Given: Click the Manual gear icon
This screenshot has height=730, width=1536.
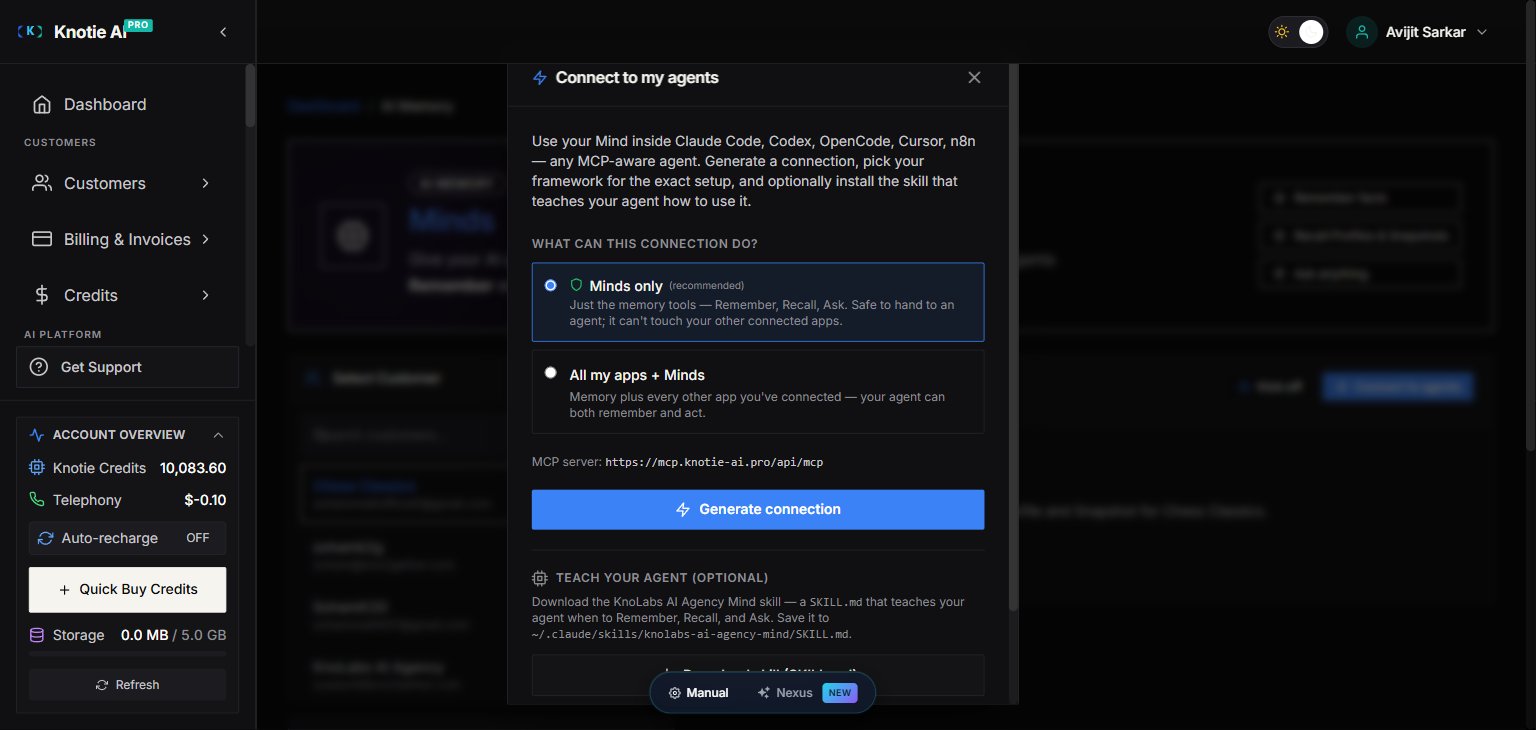Looking at the screenshot, I should tap(675, 693).
